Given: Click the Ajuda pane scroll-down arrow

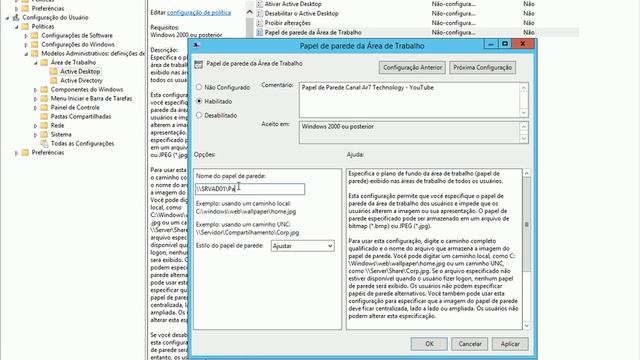Looking at the screenshot, I should pos(527,325).
